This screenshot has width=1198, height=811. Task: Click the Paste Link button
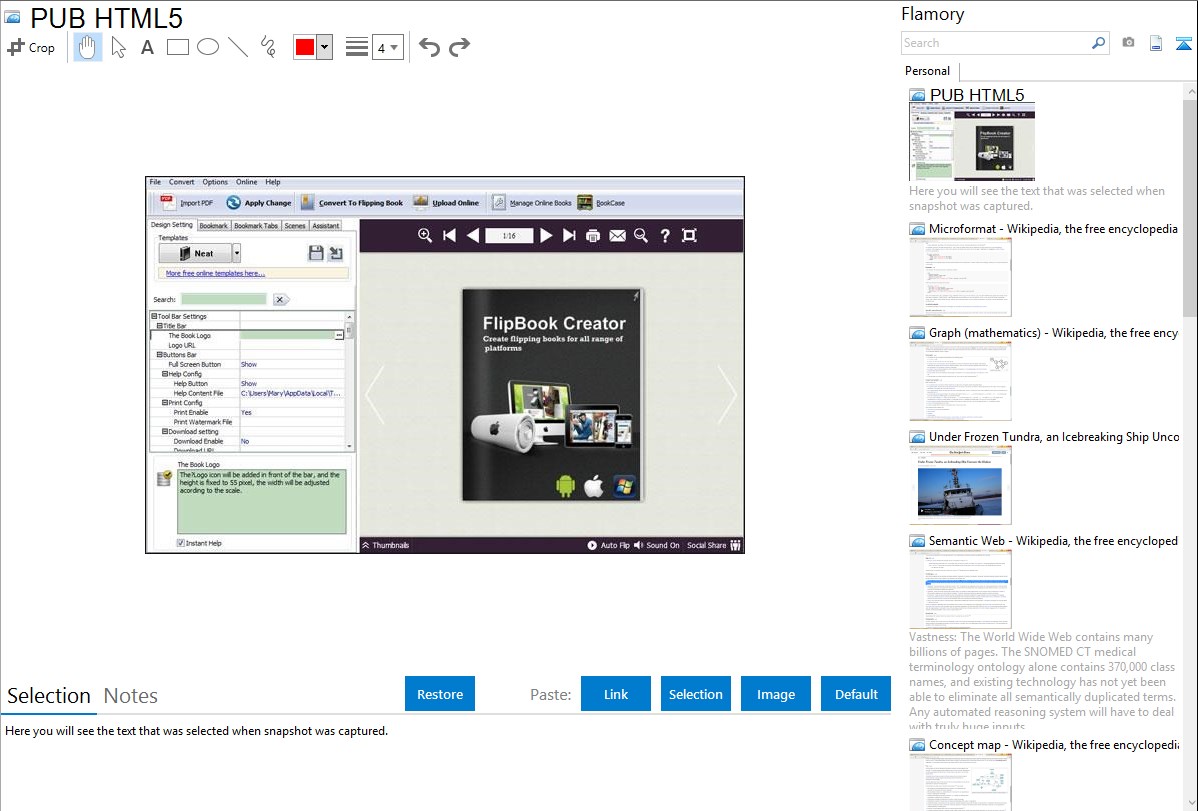[x=616, y=694]
